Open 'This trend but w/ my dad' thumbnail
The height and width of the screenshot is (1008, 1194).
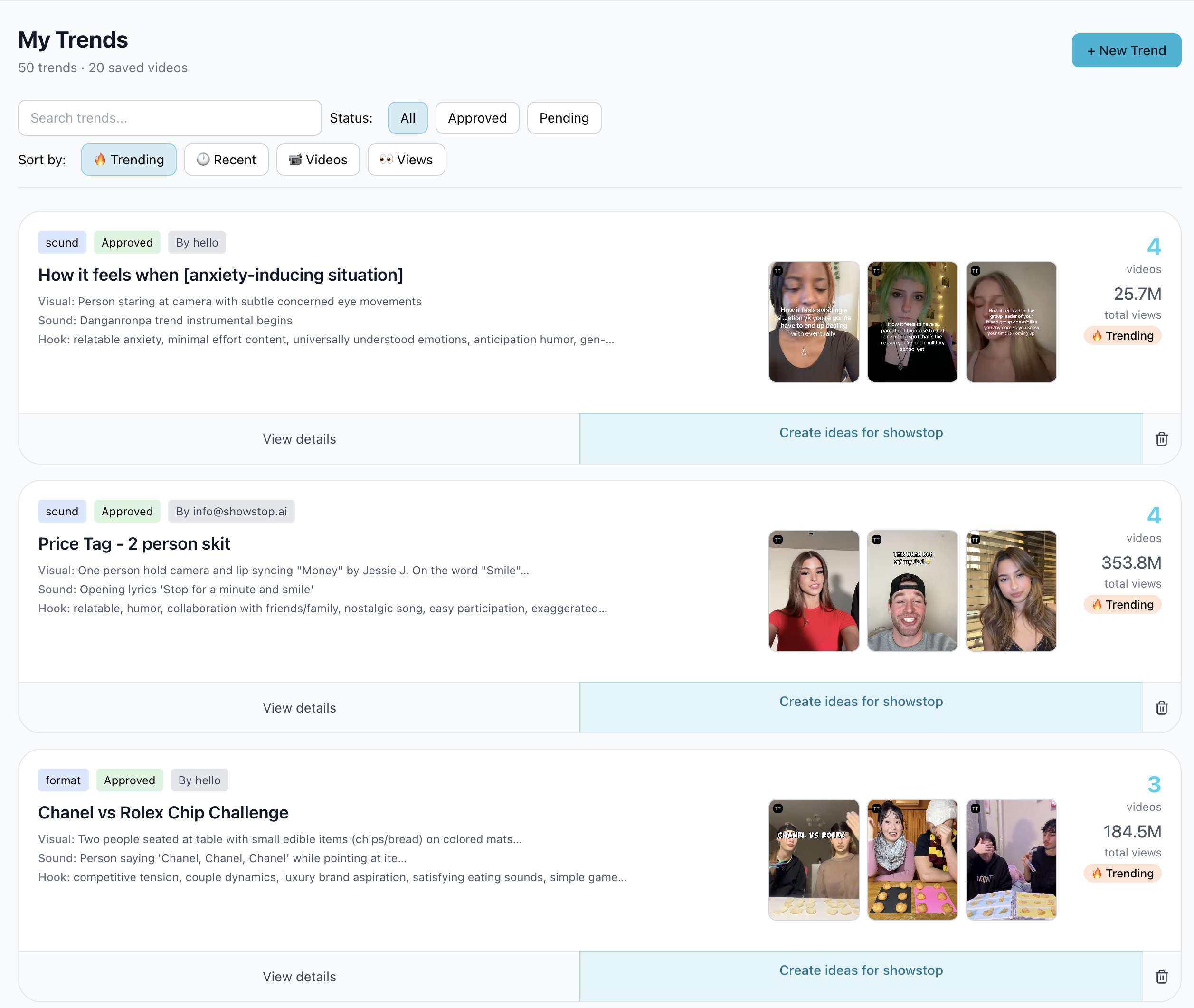click(x=912, y=590)
